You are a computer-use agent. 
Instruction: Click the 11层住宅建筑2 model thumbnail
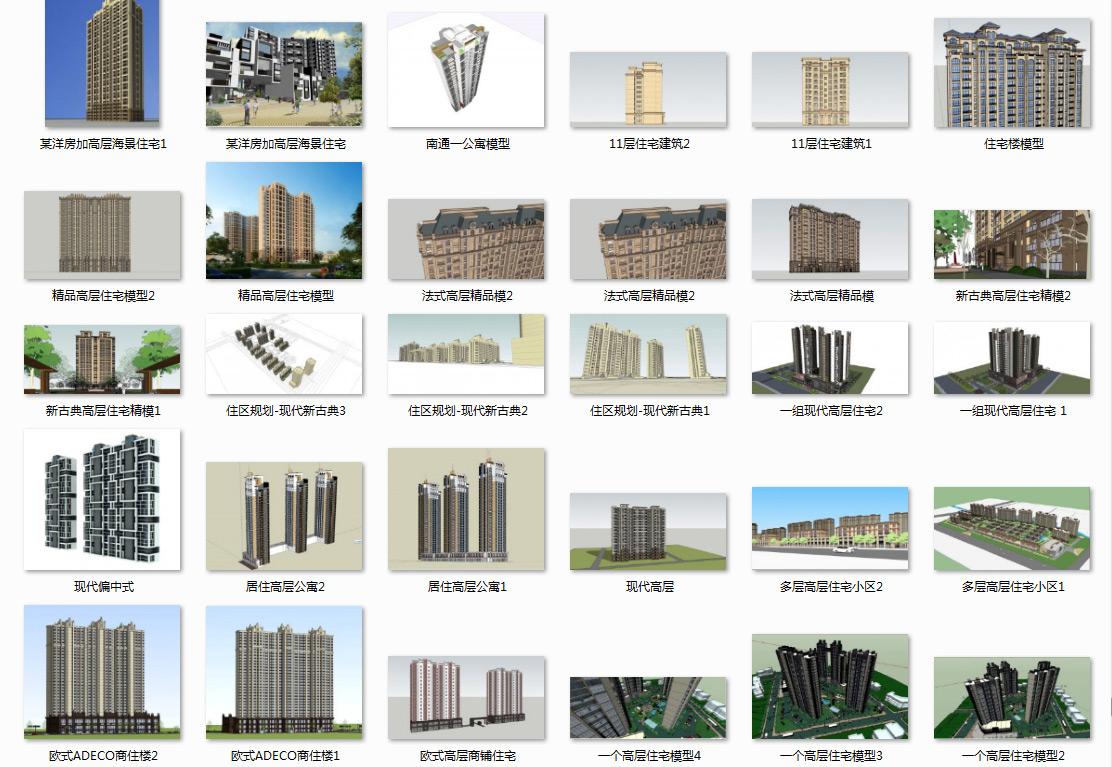tap(648, 90)
